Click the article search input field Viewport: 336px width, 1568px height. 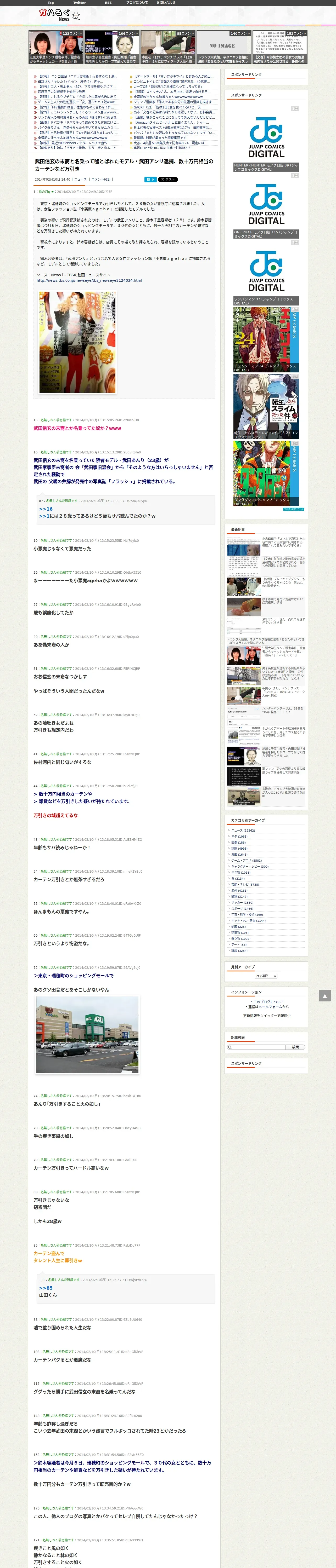point(257,1047)
